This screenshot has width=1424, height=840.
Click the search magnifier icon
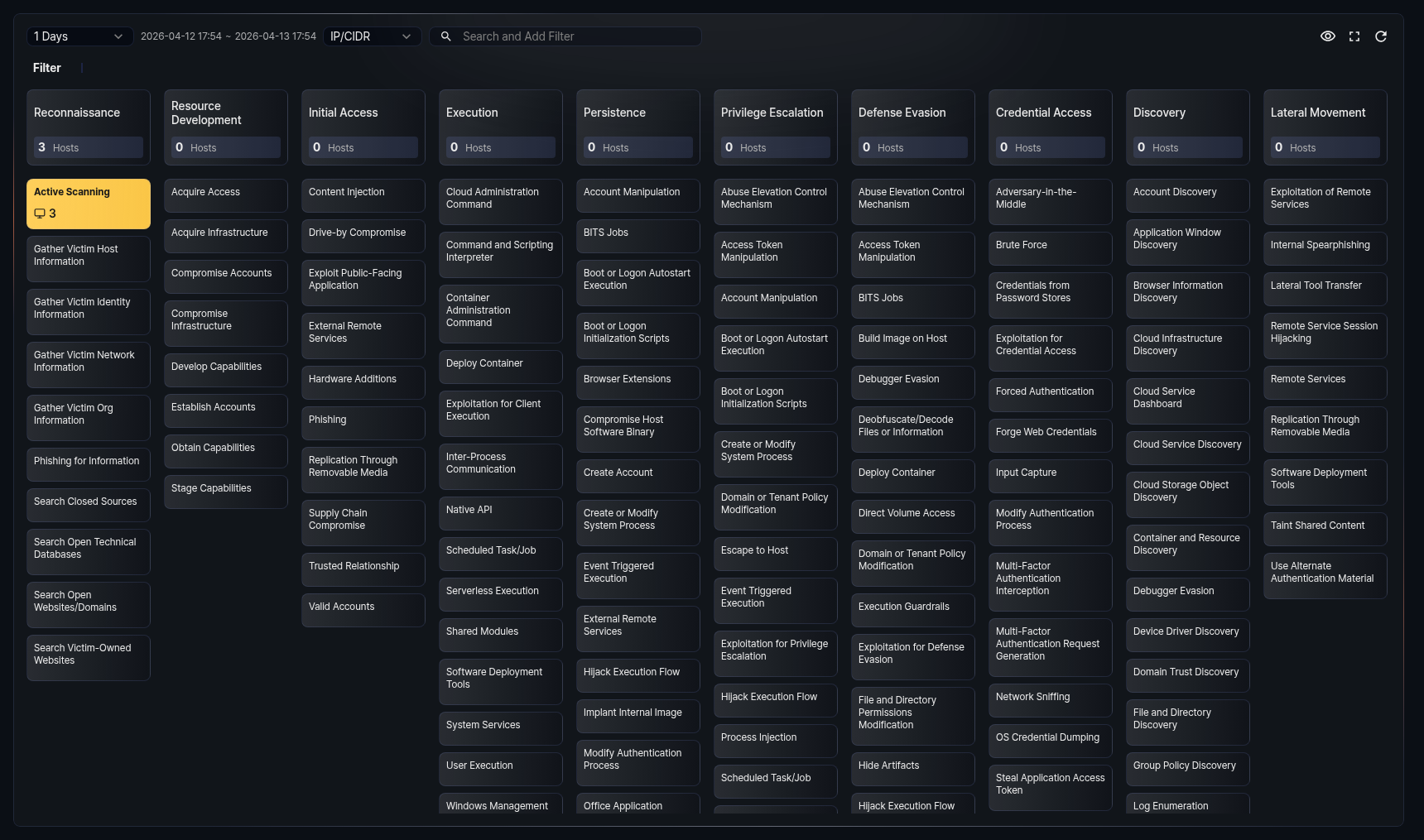coord(445,36)
